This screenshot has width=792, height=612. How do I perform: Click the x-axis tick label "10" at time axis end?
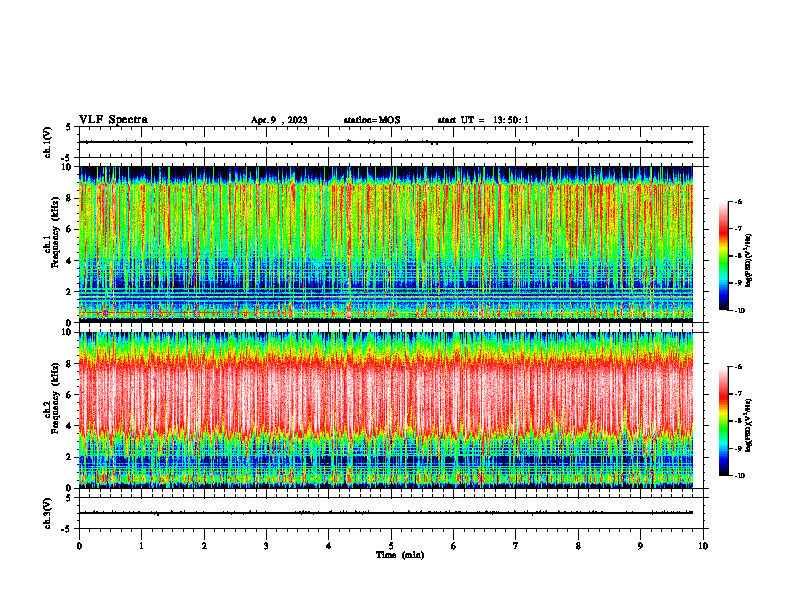point(703,546)
